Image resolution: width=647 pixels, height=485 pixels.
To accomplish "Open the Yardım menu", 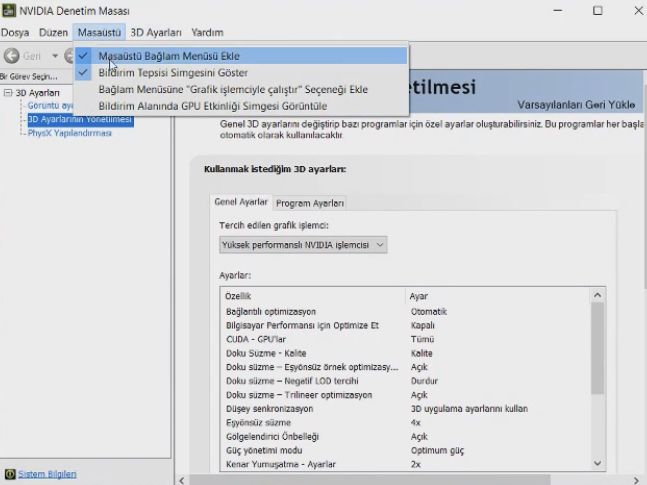I will click(207, 32).
